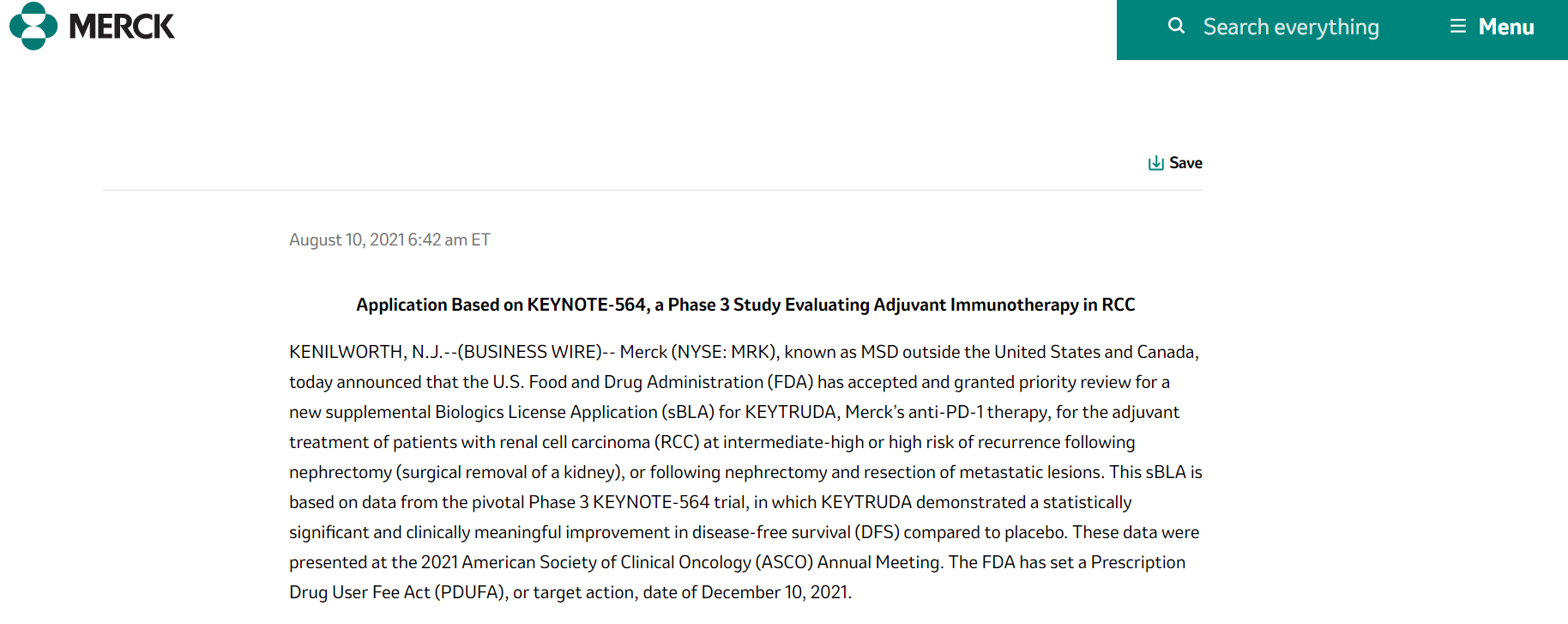The image size is (1568, 624).
Task: Click the magnifying glass search icon
Action: click(x=1176, y=26)
